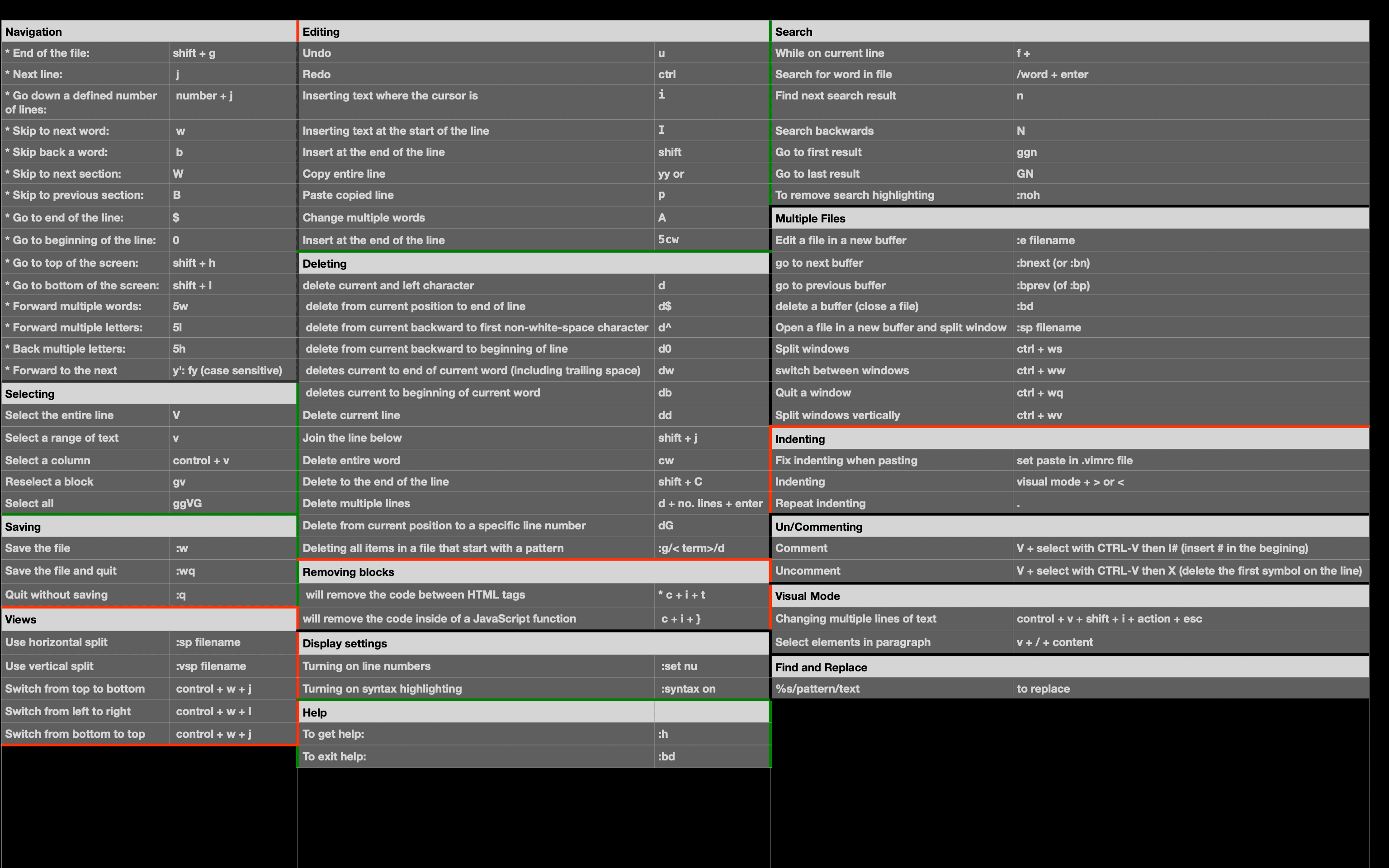1389x868 pixels.
Task: Click the Views section header
Action: point(21,619)
